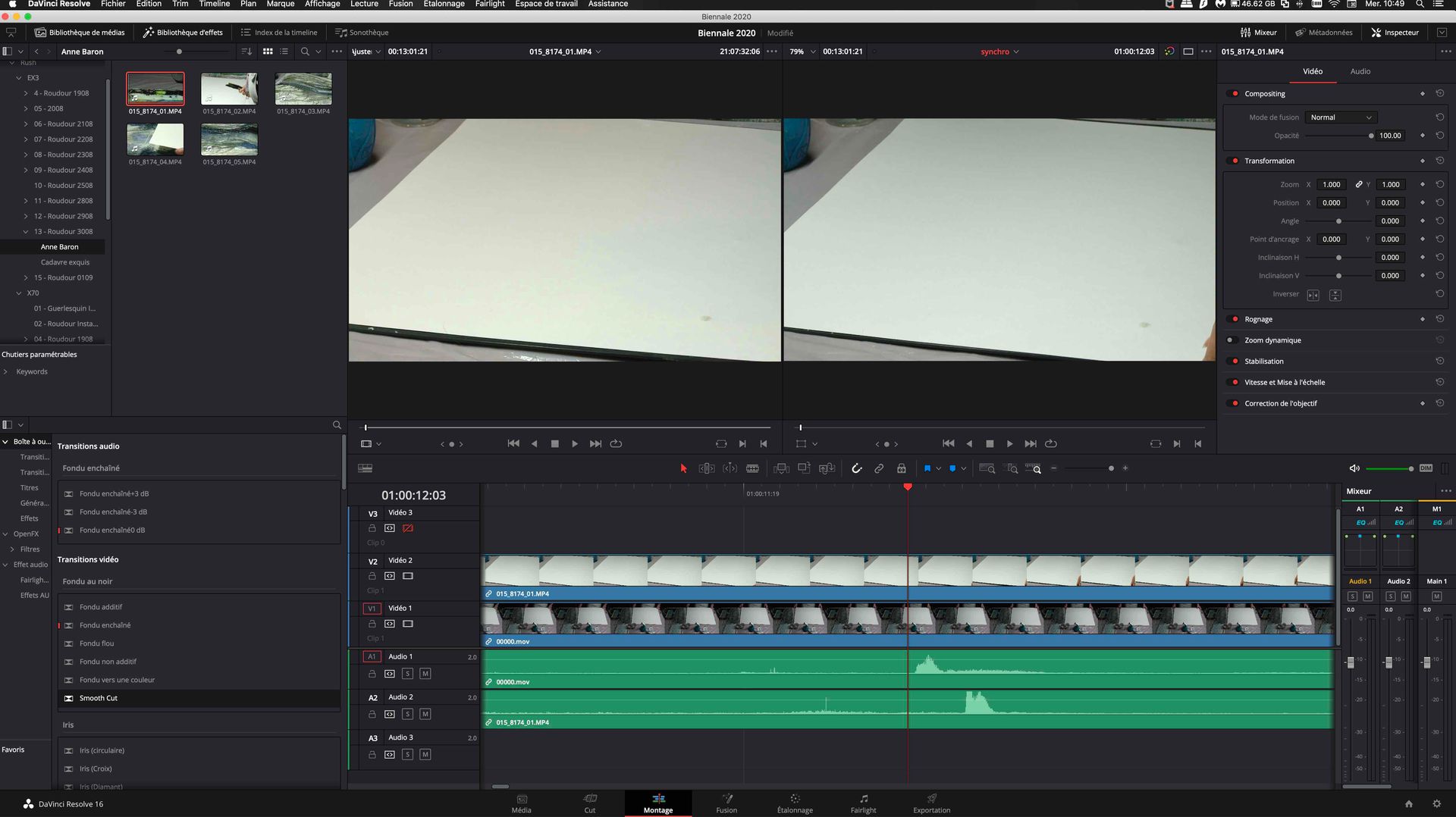Image resolution: width=1456 pixels, height=817 pixels.
Task: Toggle the Mixeur panel button
Action: point(1259,33)
